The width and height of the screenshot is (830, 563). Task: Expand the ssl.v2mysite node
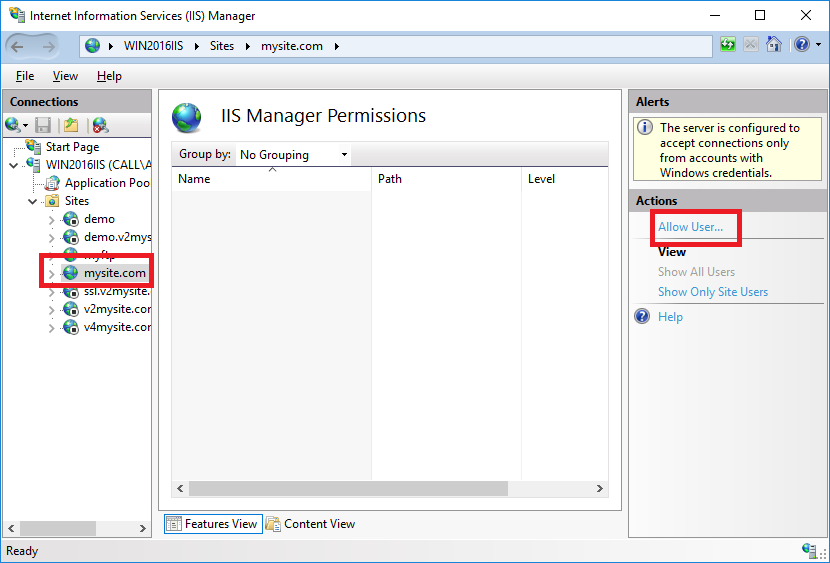point(51,292)
